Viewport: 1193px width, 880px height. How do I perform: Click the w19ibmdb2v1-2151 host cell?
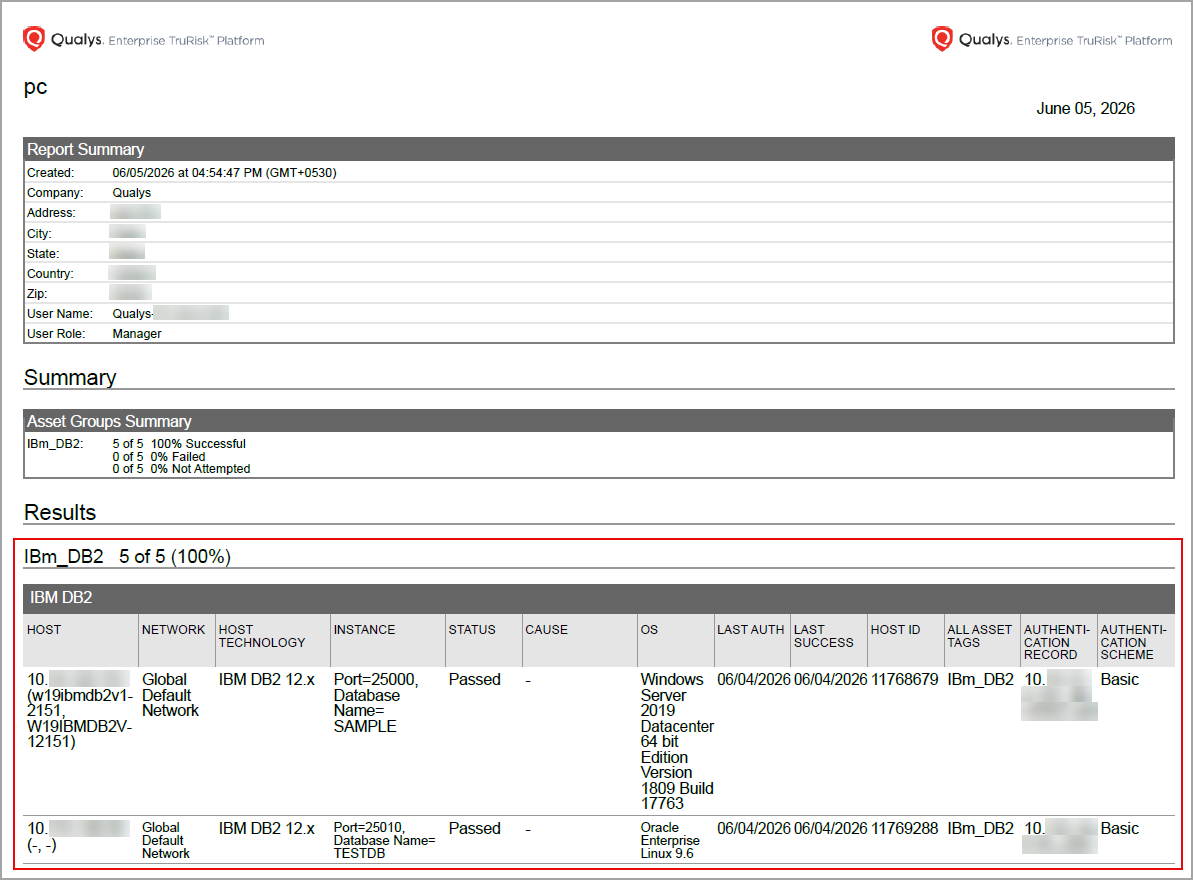point(80,710)
